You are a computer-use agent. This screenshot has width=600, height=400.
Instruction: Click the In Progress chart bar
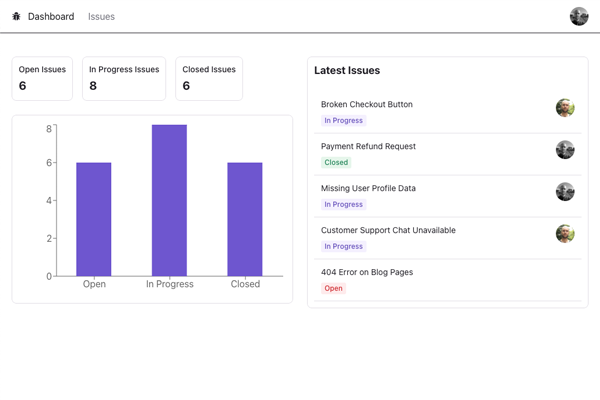tap(169, 200)
